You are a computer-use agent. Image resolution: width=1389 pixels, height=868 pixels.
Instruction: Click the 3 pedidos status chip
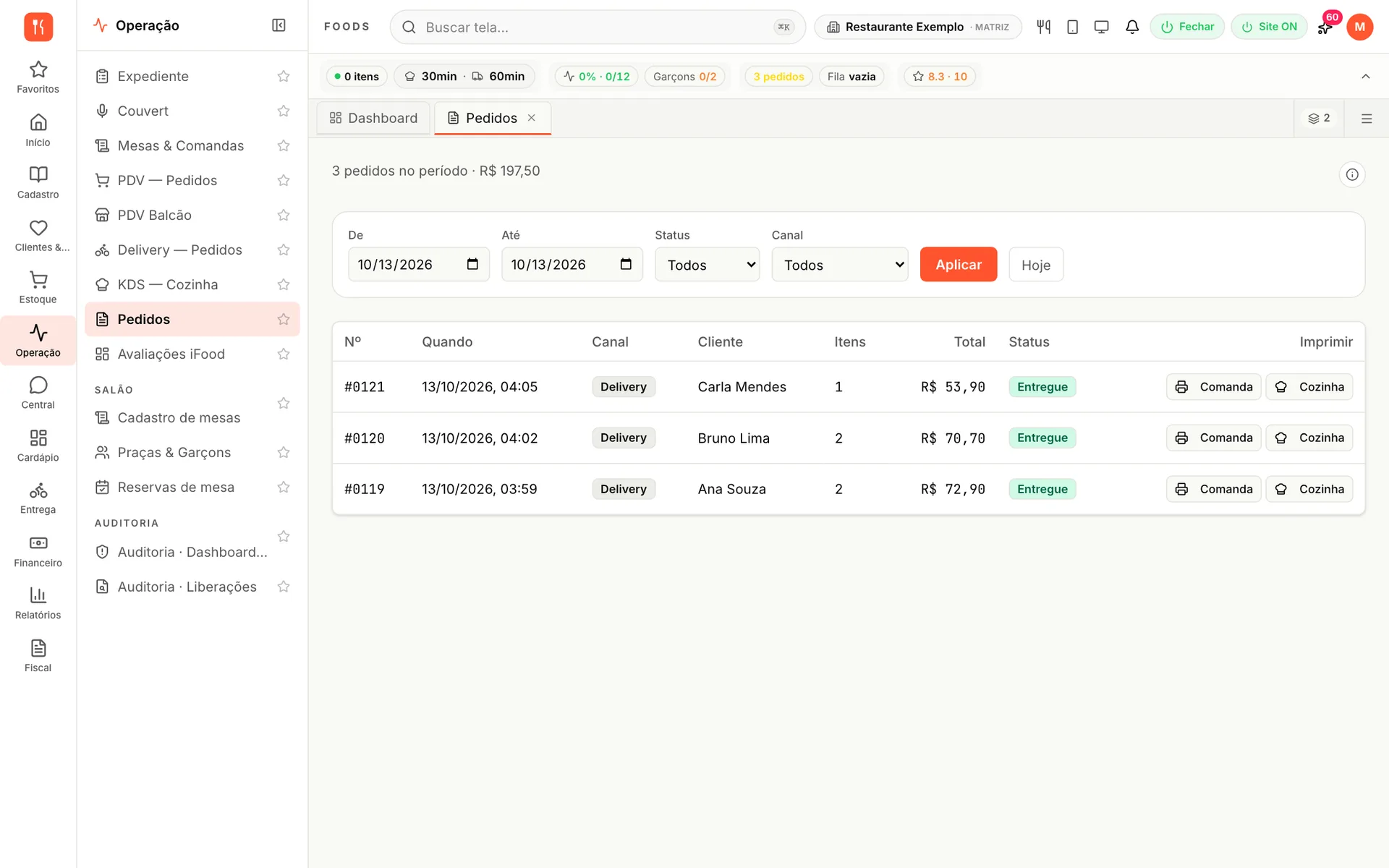tap(778, 76)
